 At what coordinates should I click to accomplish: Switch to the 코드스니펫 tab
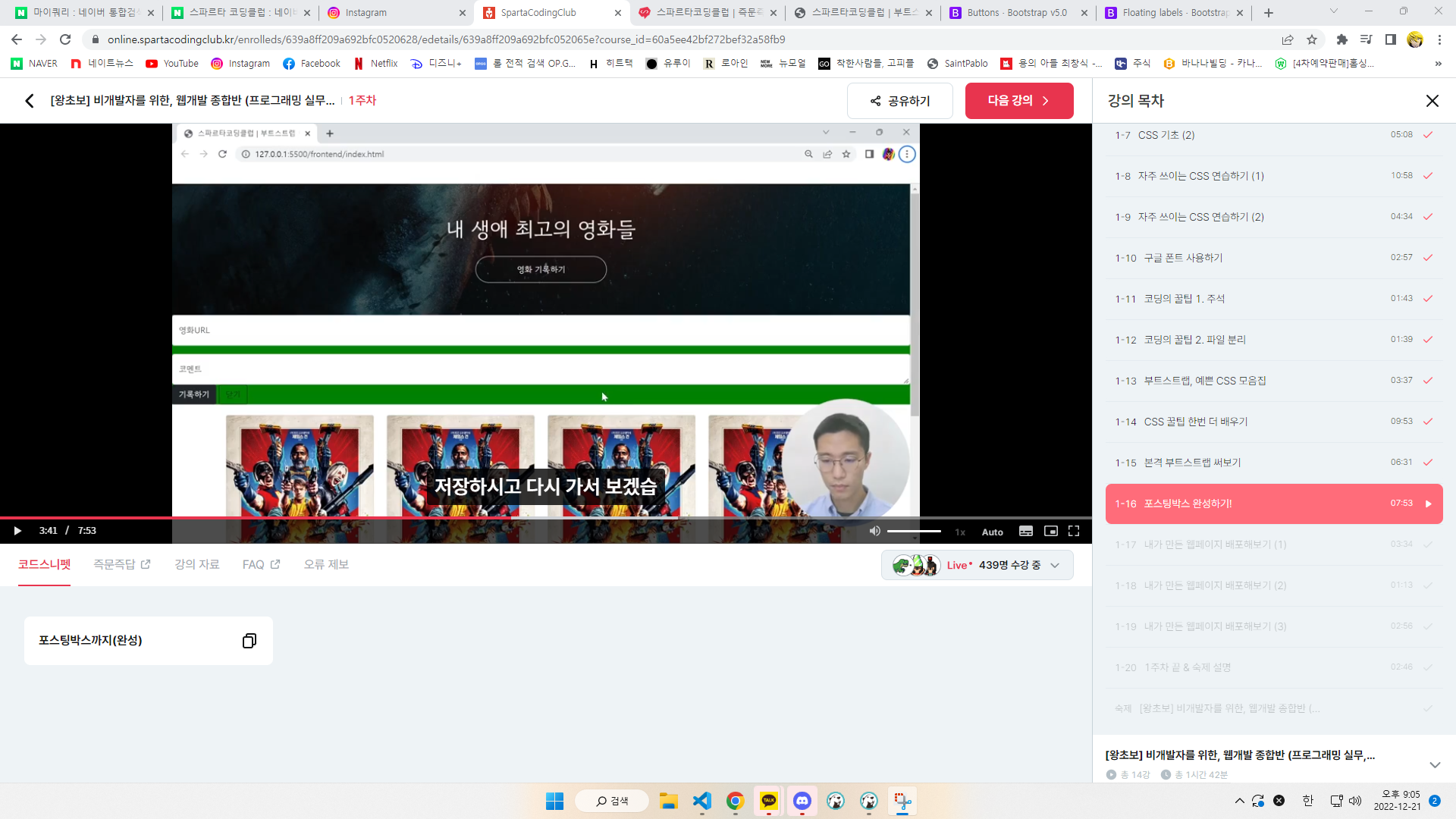(x=44, y=565)
